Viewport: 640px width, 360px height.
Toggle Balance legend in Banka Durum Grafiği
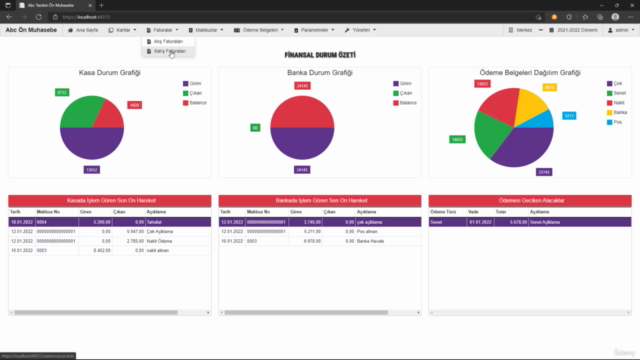[x=405, y=103]
